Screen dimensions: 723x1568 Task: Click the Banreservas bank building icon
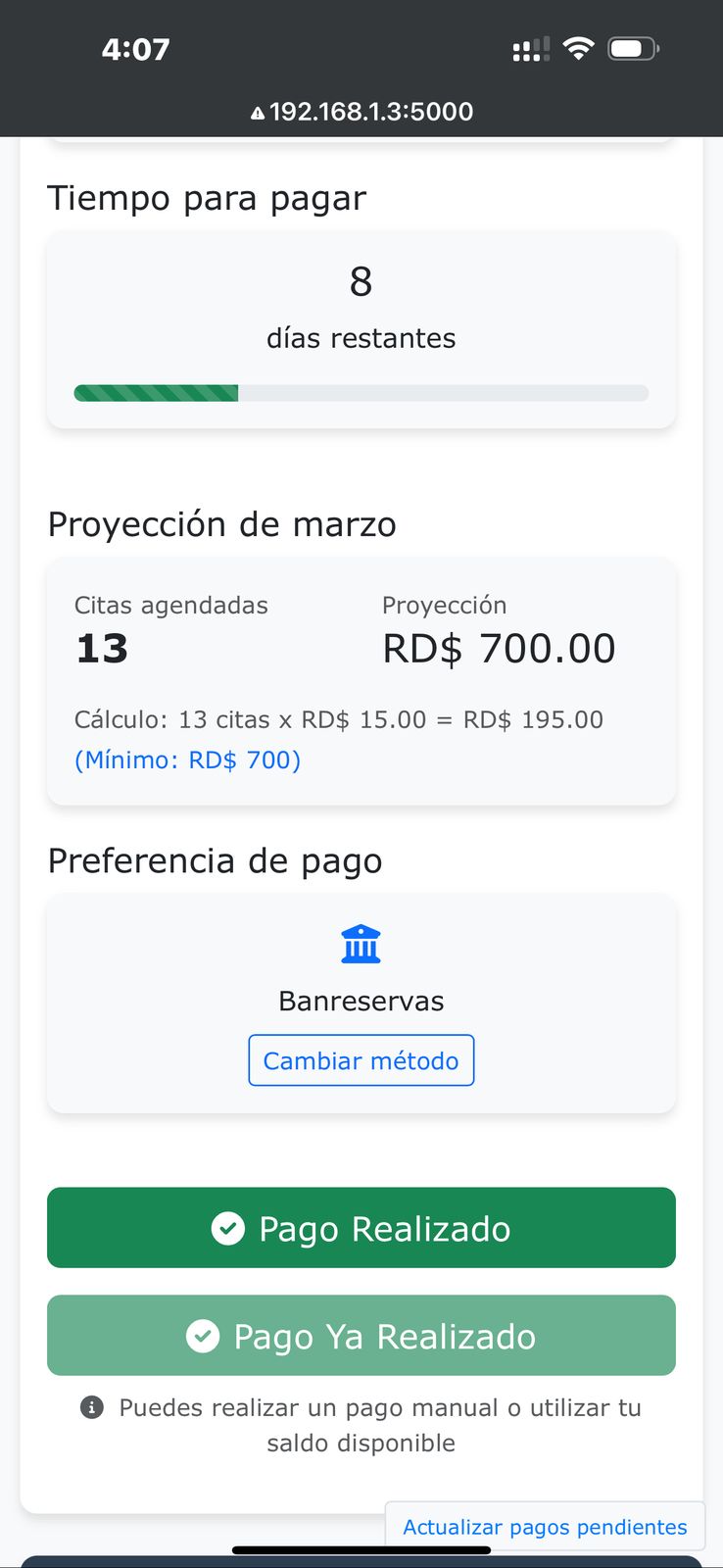point(361,945)
